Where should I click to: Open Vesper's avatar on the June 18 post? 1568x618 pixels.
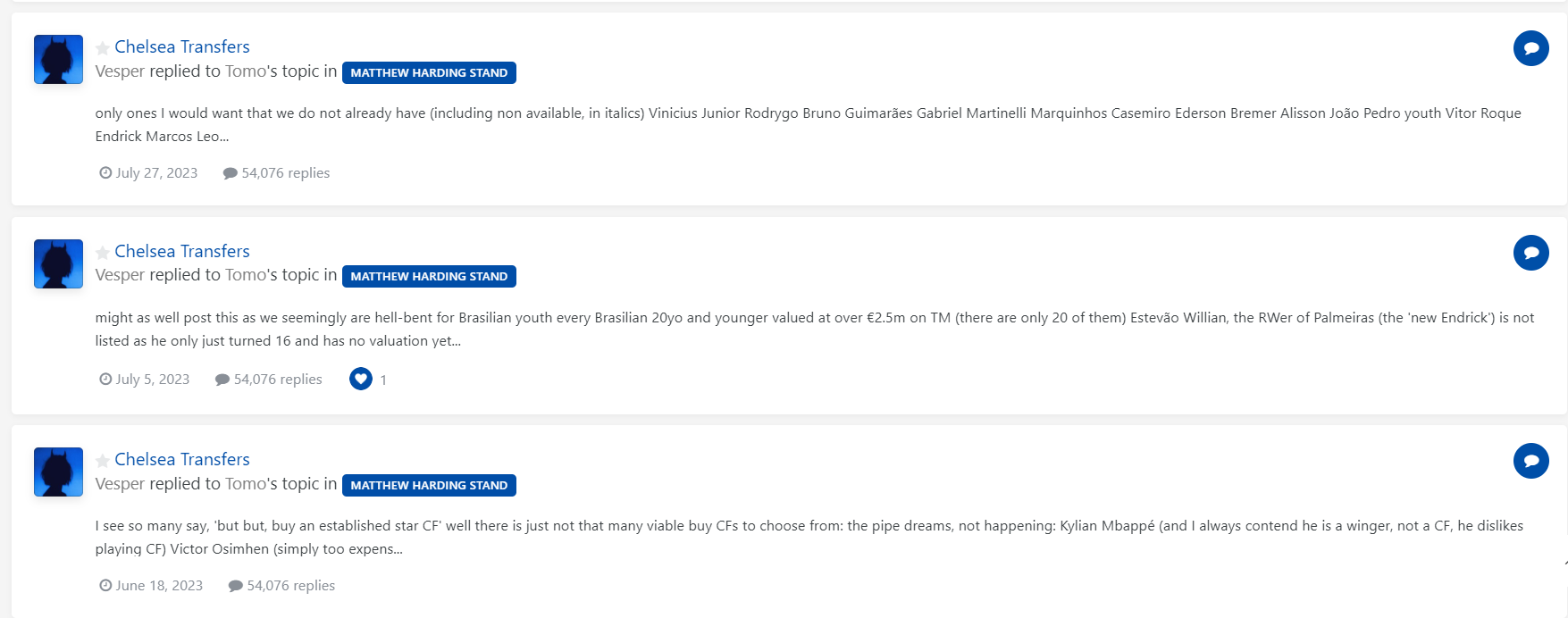[58, 472]
